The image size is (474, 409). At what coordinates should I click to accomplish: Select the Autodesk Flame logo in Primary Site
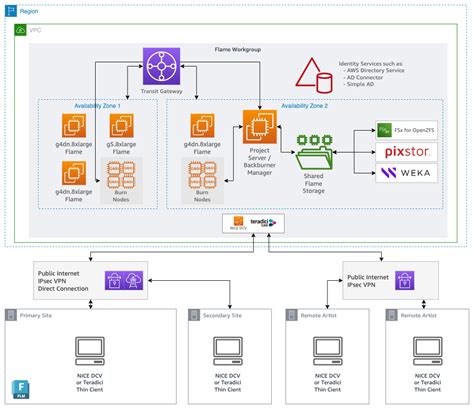coord(21,389)
